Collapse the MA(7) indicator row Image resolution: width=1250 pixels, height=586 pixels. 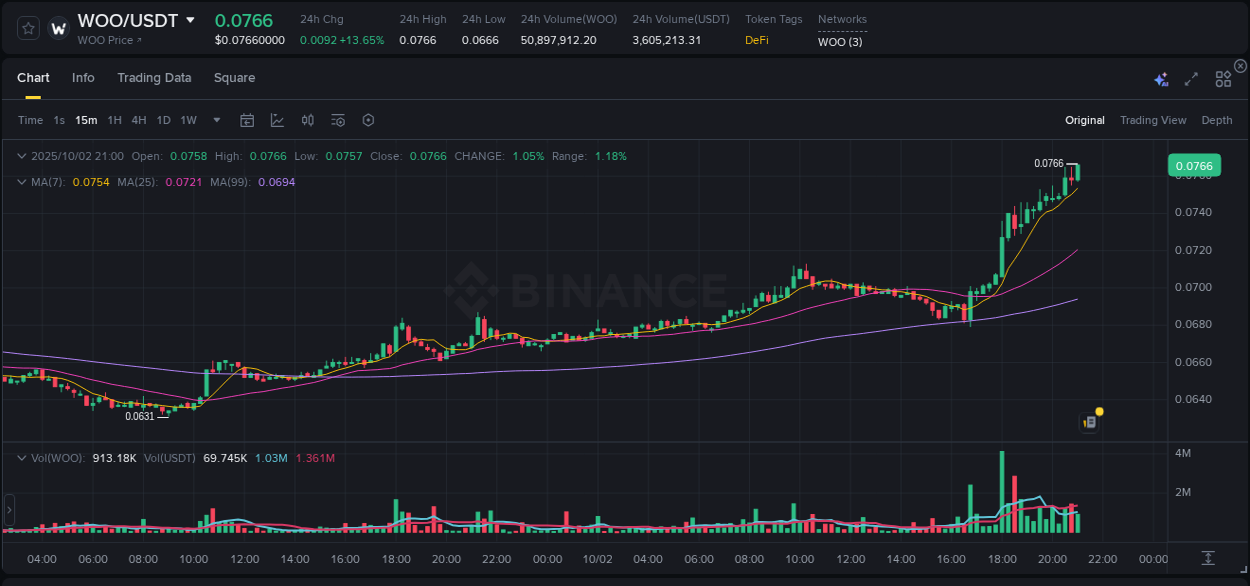[x=21, y=182]
